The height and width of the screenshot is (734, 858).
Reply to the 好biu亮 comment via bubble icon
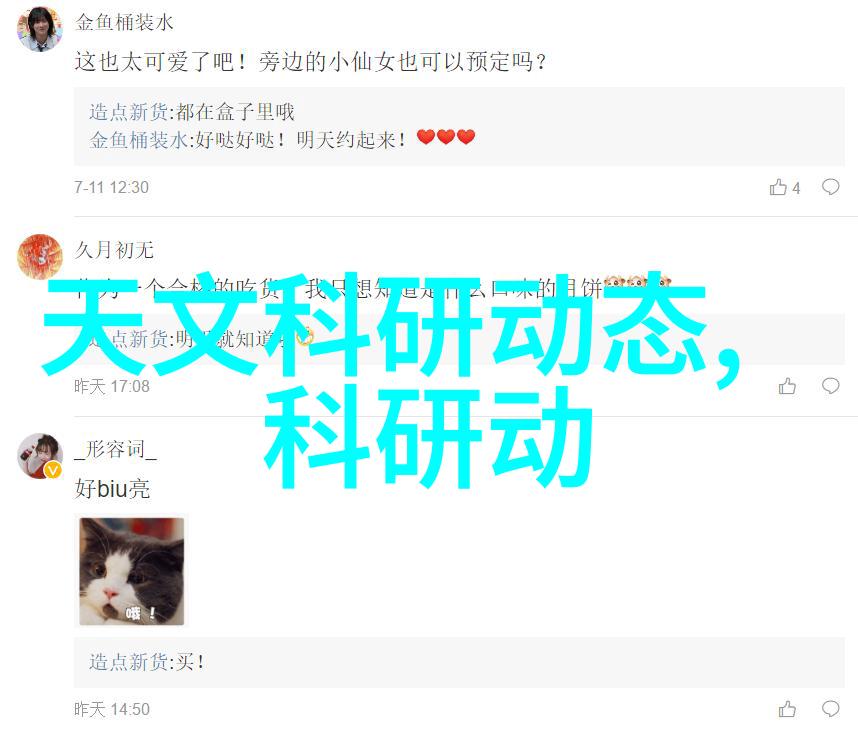[x=830, y=709]
